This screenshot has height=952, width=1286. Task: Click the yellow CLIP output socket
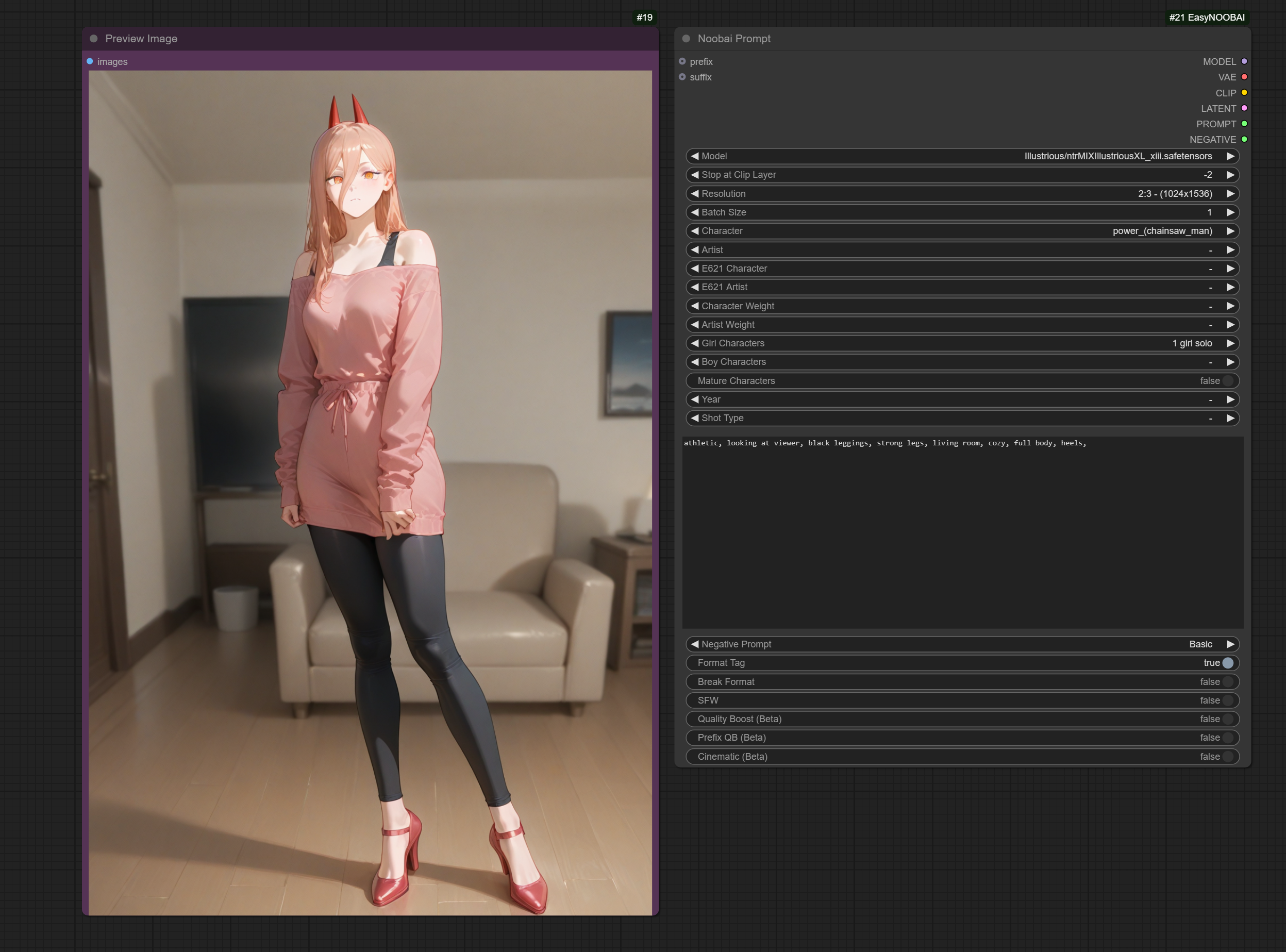tap(1244, 93)
